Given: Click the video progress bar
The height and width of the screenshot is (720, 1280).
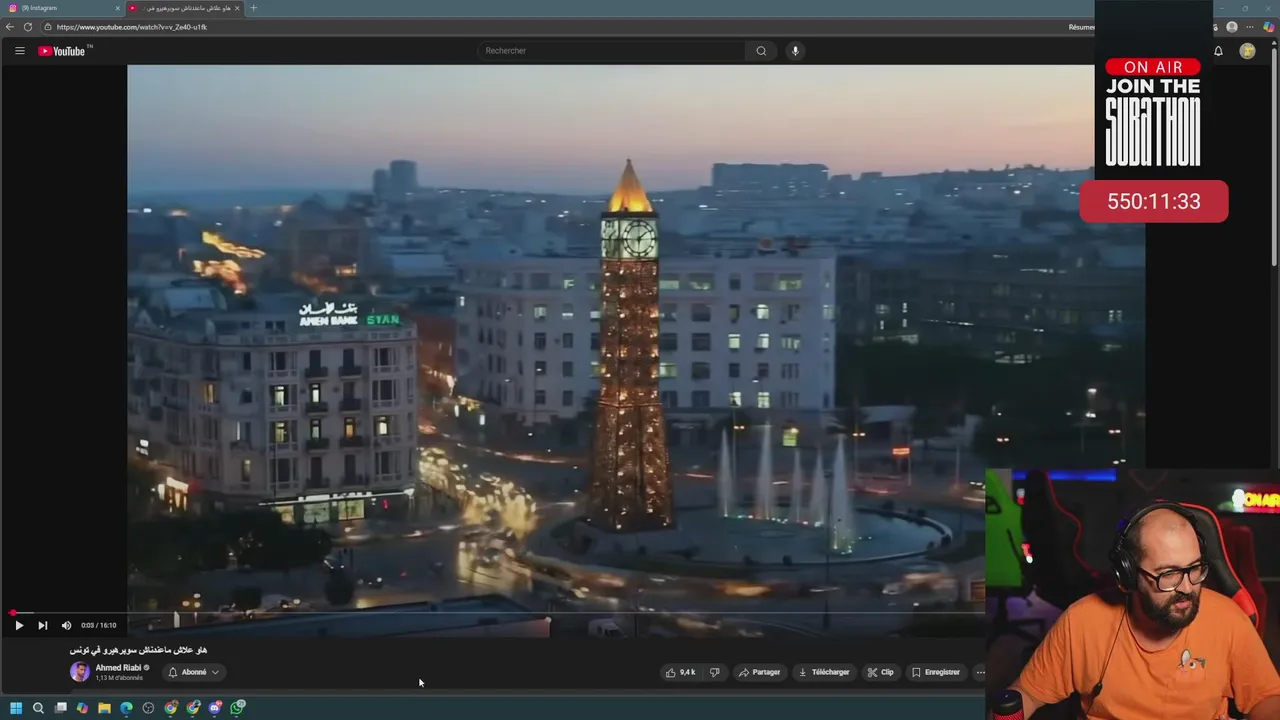Looking at the screenshot, I should point(497,613).
